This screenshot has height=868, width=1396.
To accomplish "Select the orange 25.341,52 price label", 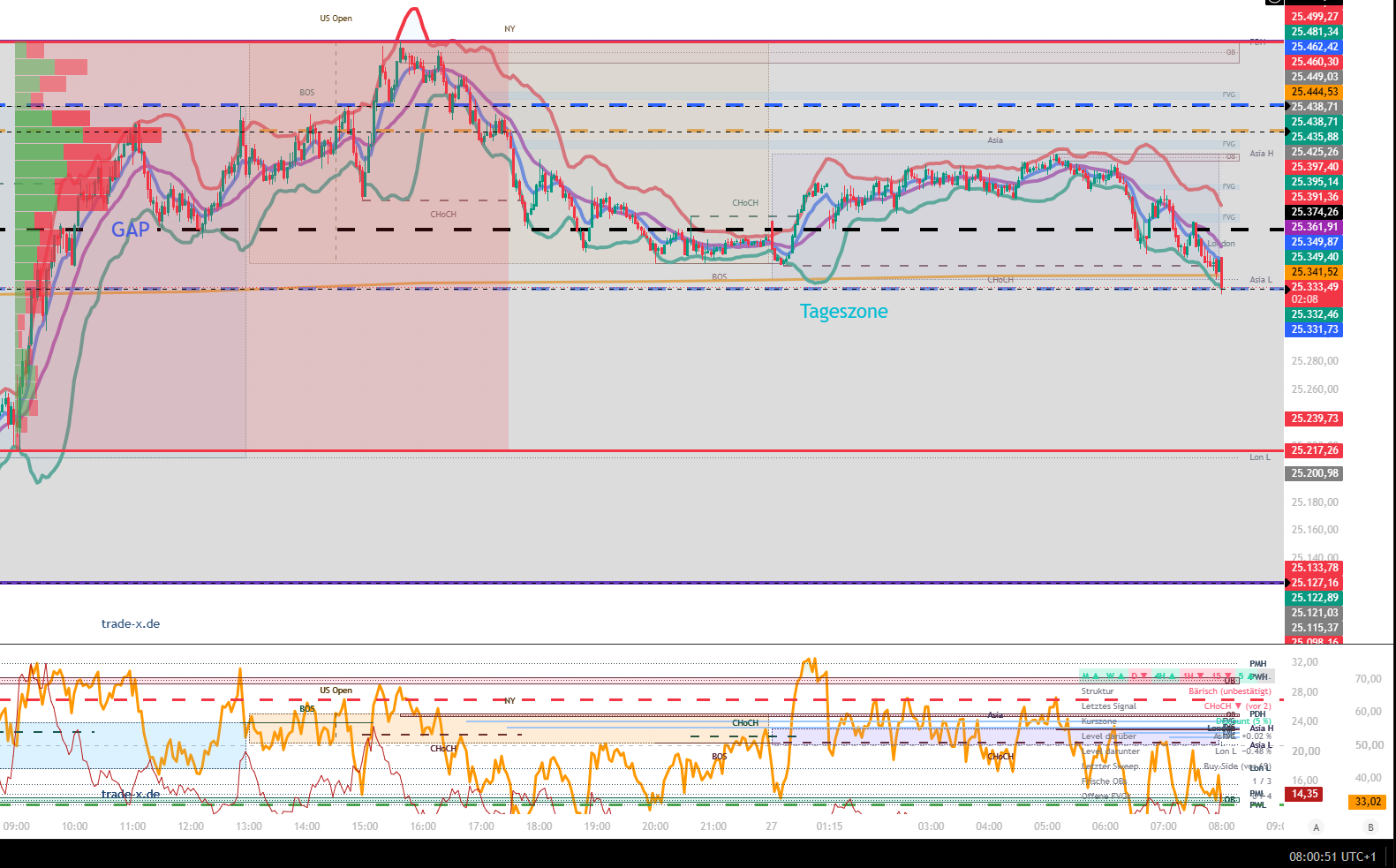I will click(1315, 272).
